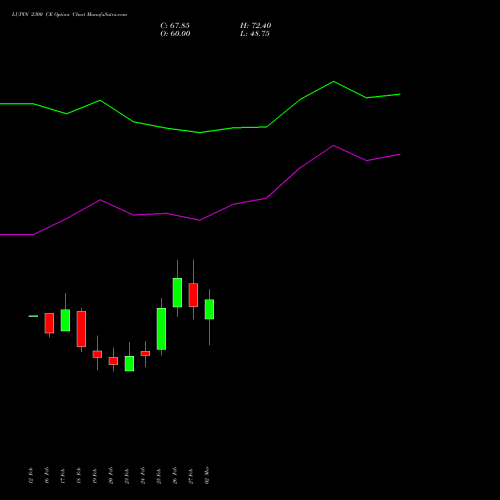The width and height of the screenshot is (500, 500).
Task: Select the tall green candle for 25 Feb
Action: pyautogui.click(x=161, y=329)
